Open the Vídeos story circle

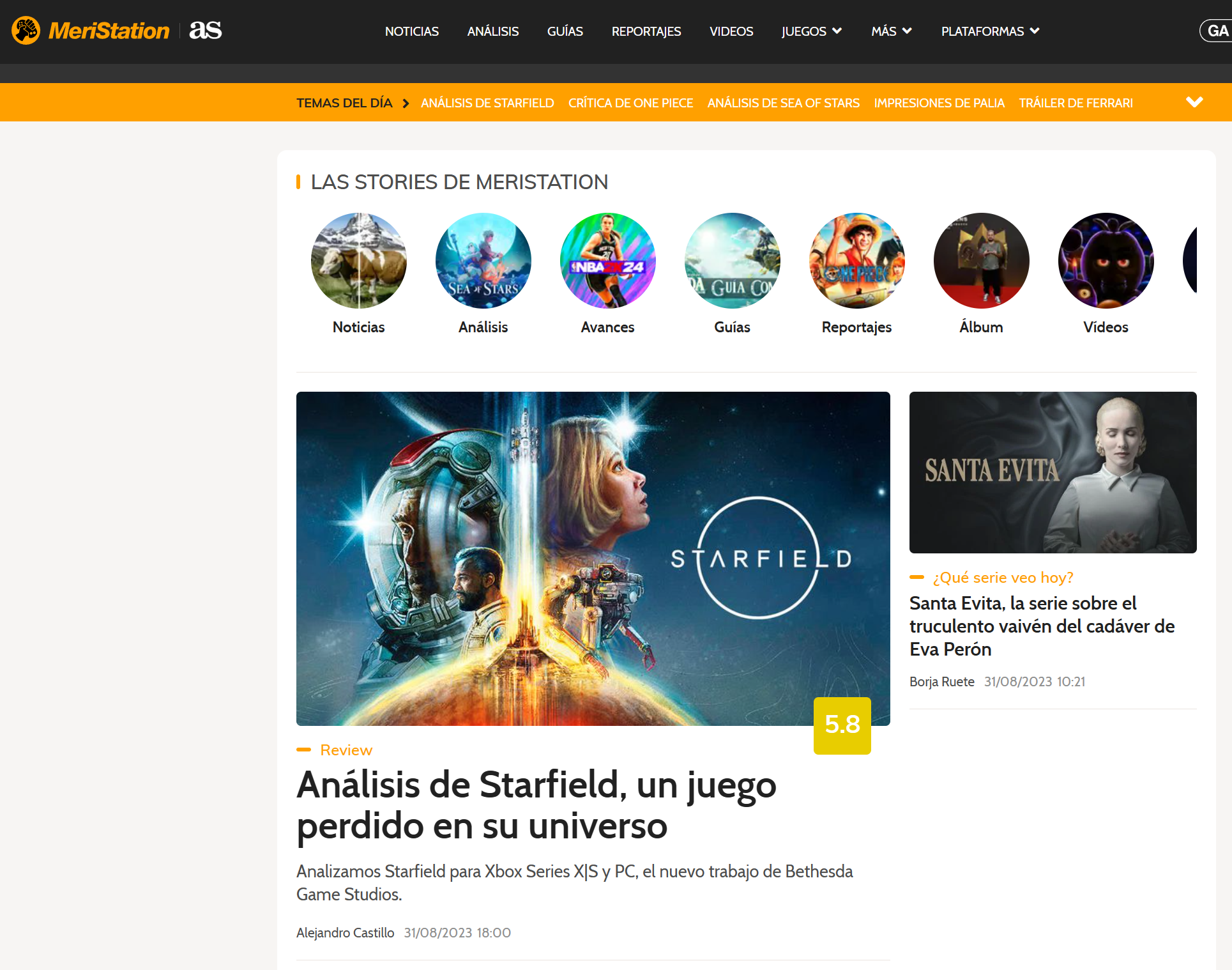pyautogui.click(x=1106, y=261)
